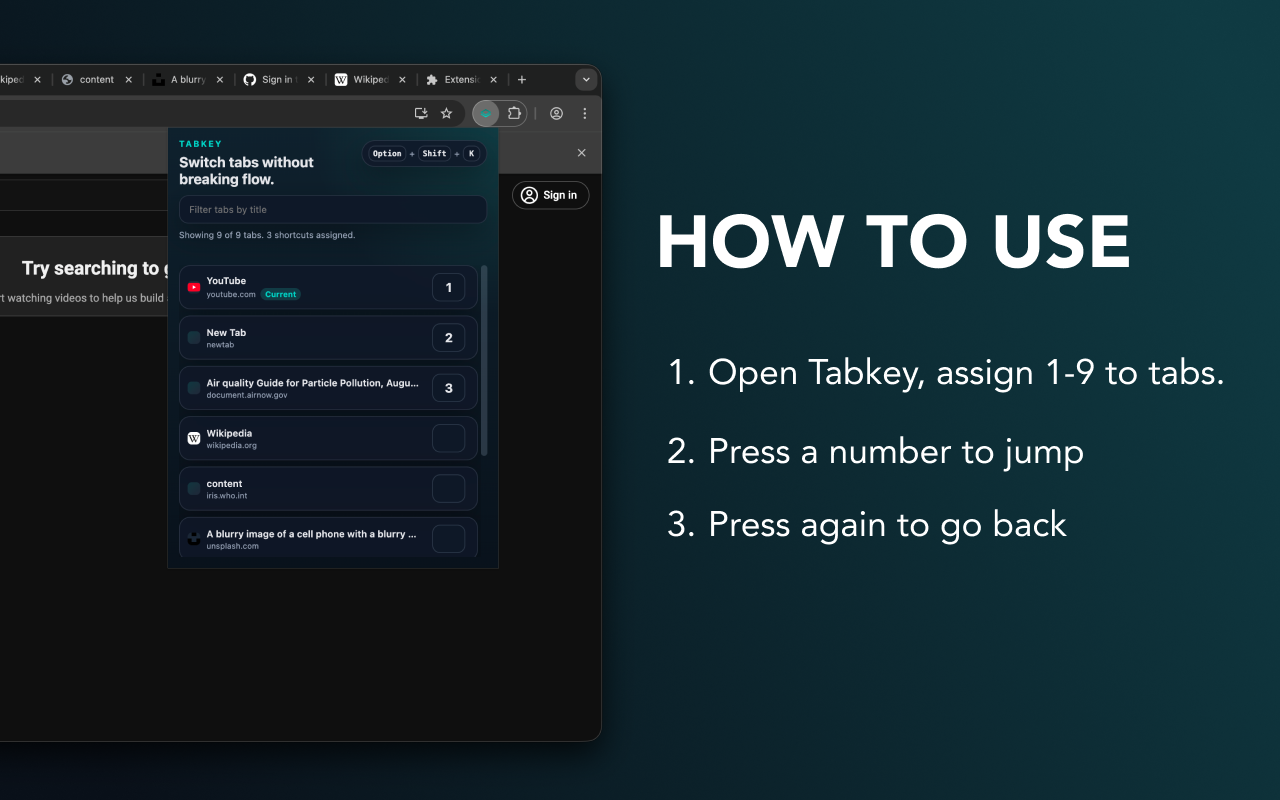
Task: Open the extensions puzzle-piece menu
Action: [514, 113]
